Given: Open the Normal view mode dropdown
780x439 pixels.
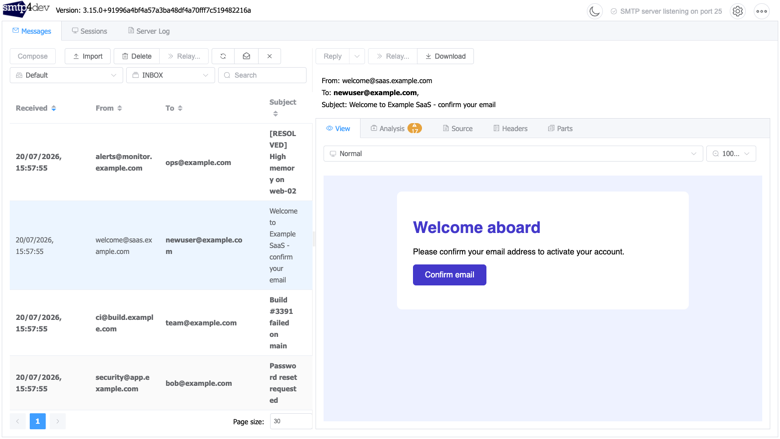Looking at the screenshot, I should click(x=513, y=154).
